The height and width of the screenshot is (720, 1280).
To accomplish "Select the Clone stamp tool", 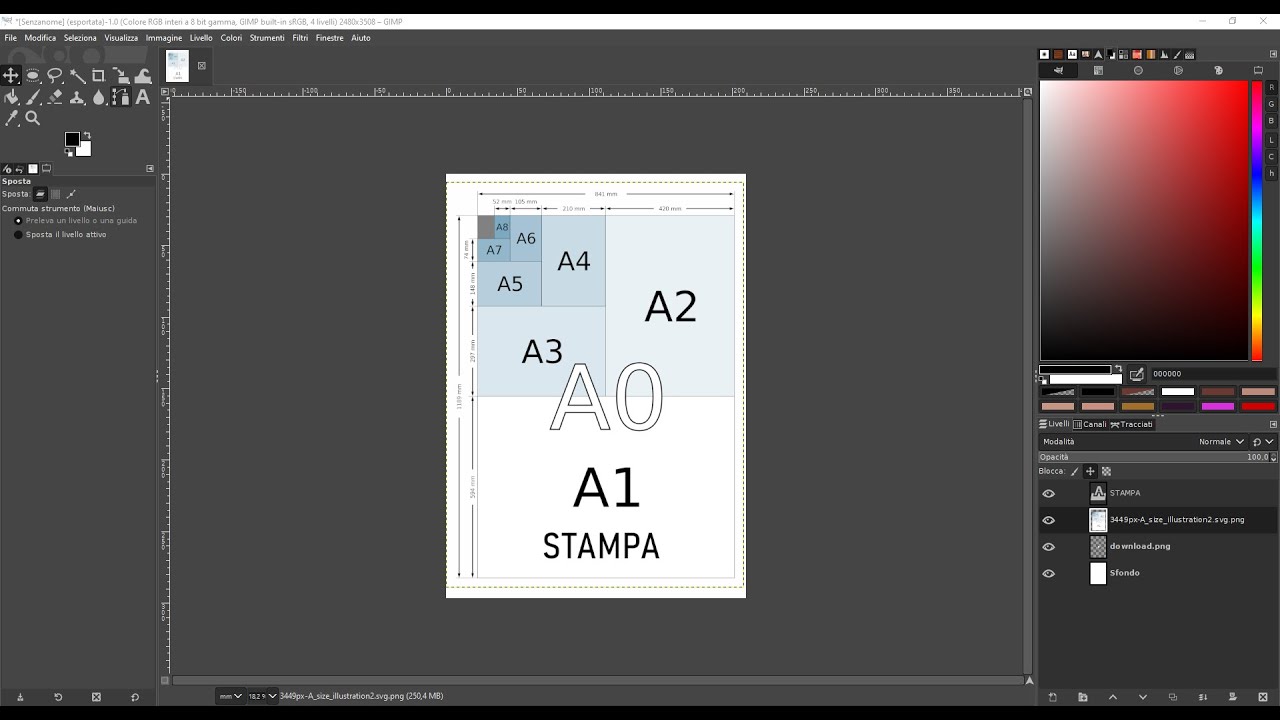I will pos(77,97).
